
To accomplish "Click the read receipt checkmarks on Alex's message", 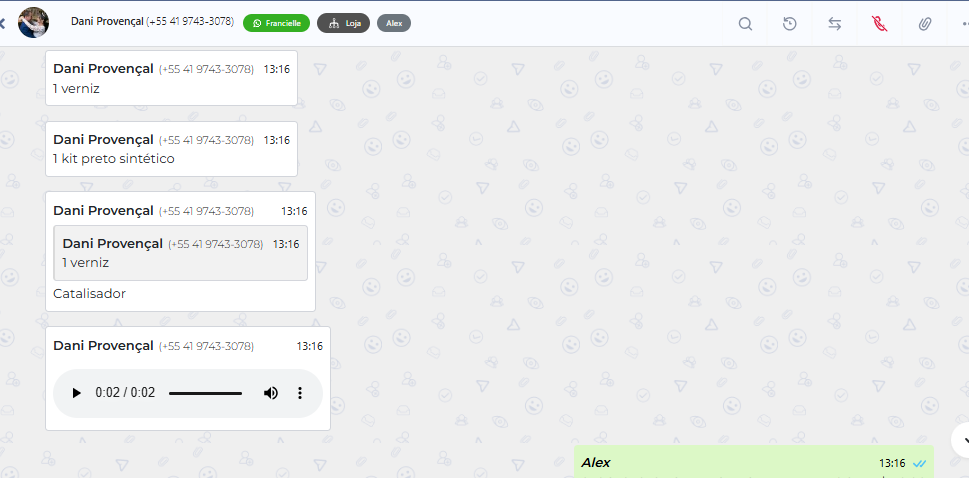I will (x=919, y=463).
